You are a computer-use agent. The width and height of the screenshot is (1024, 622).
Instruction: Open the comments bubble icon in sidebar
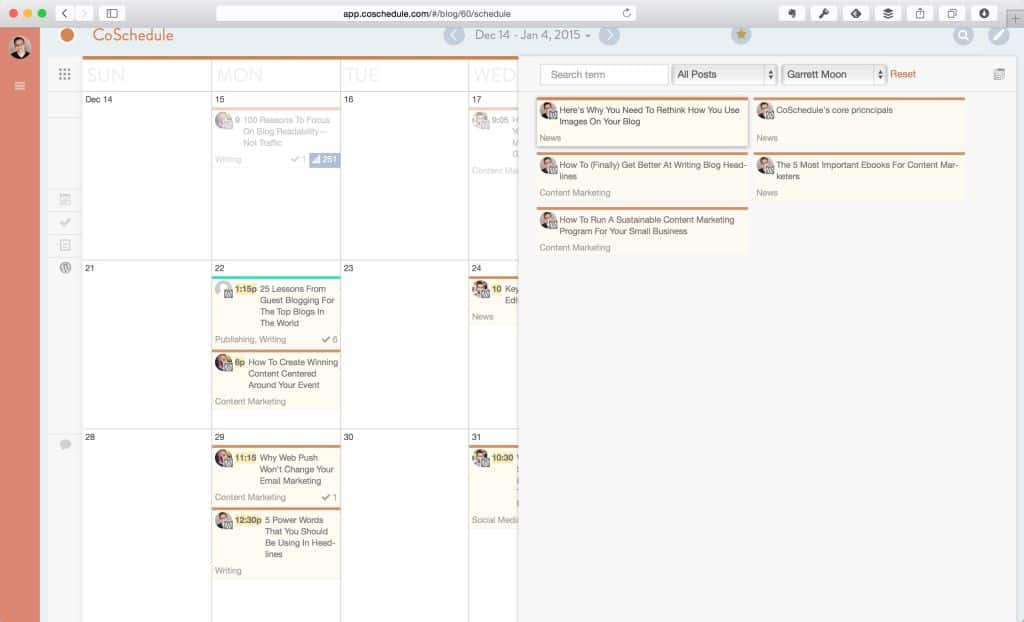63,444
